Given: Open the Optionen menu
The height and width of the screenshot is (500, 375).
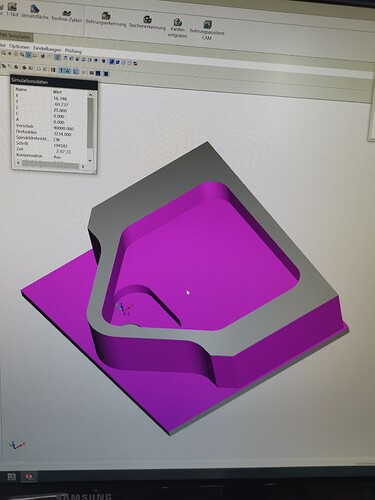Looking at the screenshot, I should point(19,46).
